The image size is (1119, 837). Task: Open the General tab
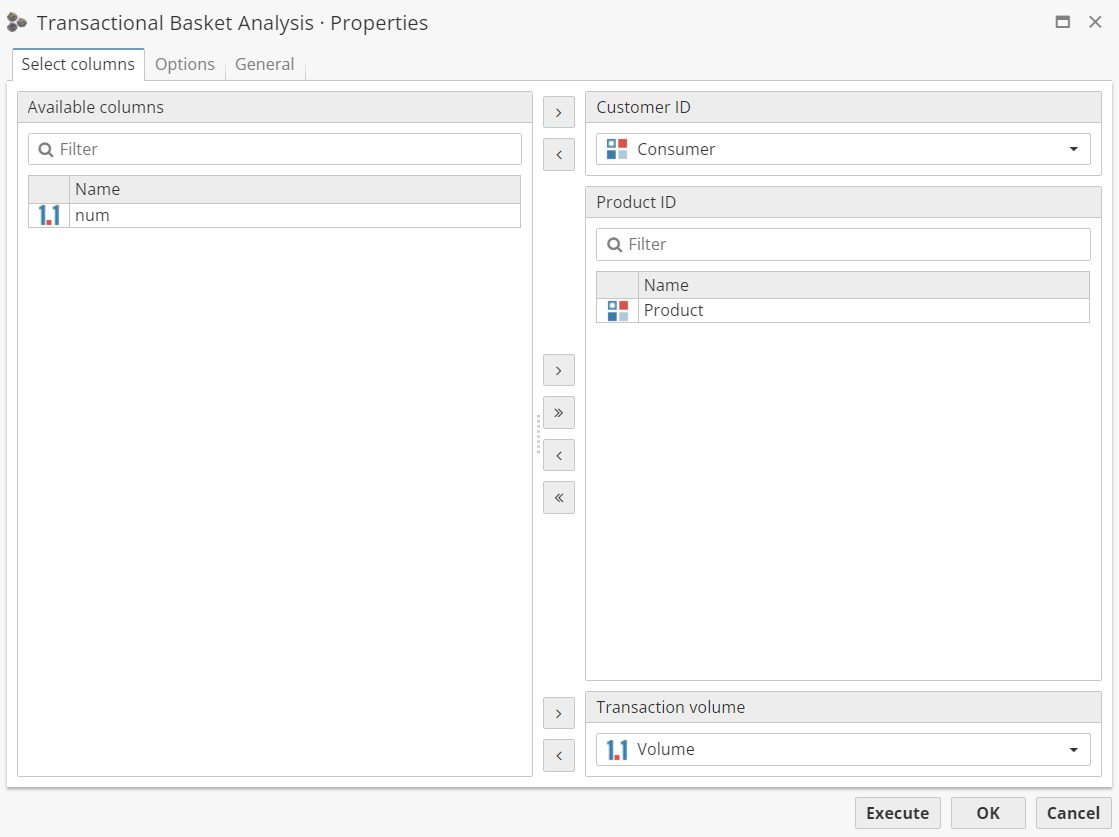pos(264,64)
